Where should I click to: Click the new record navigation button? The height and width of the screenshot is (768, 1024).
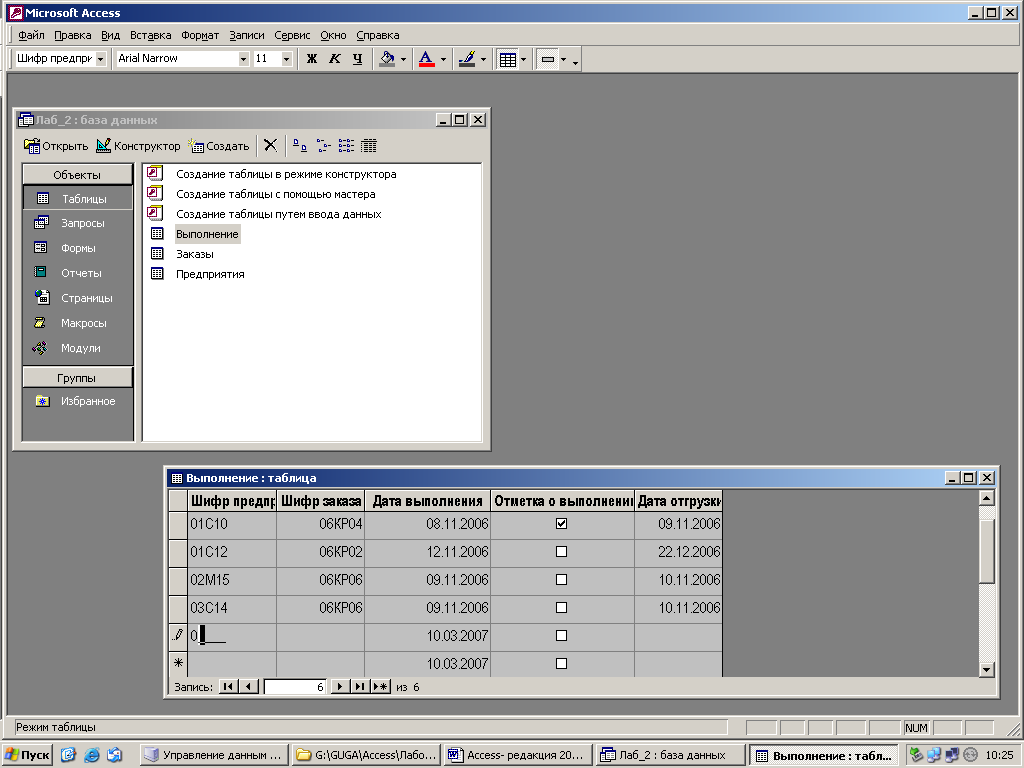coord(381,686)
